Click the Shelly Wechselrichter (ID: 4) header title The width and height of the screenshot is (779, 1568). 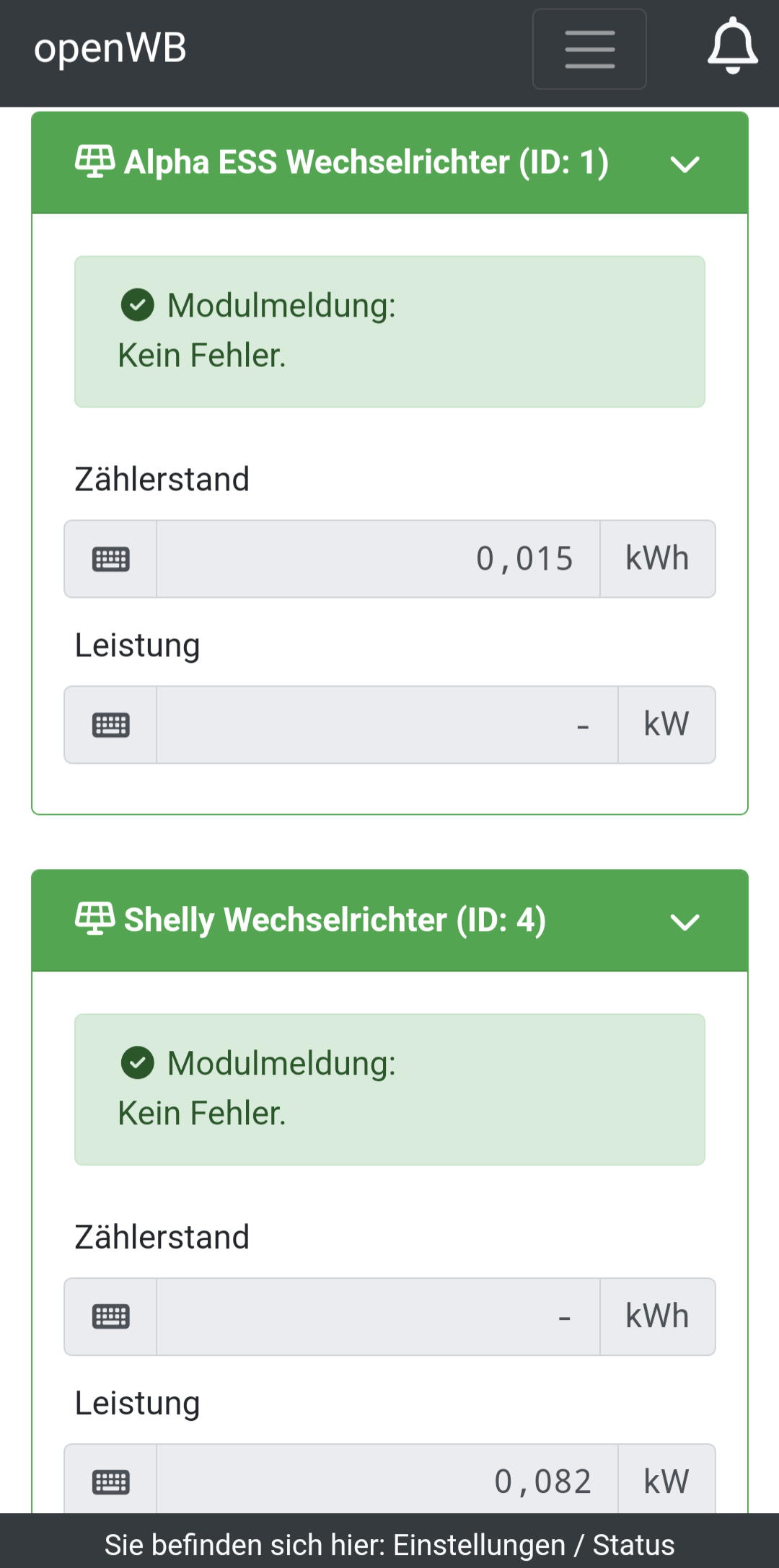(x=335, y=920)
